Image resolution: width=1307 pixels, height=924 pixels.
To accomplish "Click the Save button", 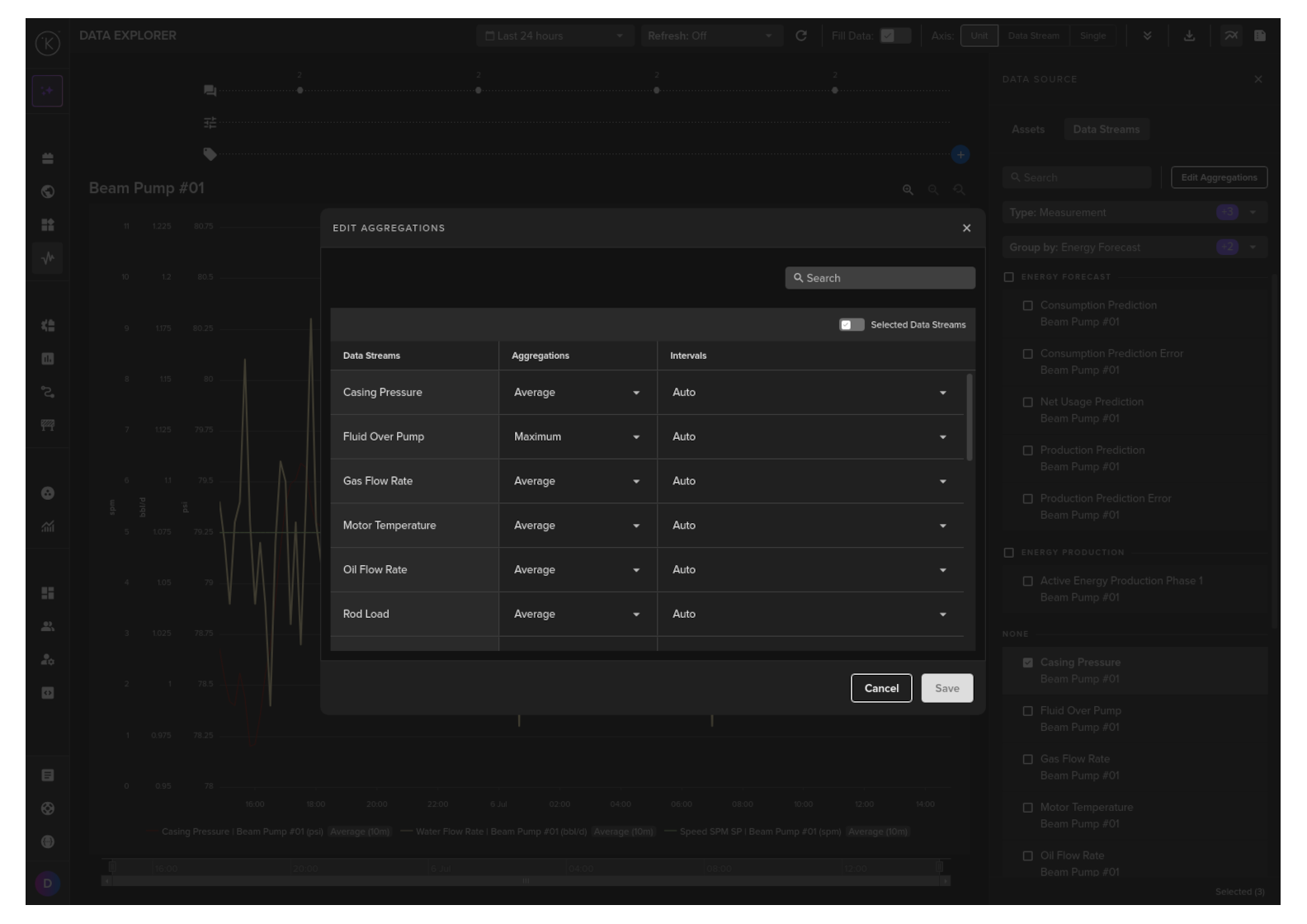I will [946, 688].
